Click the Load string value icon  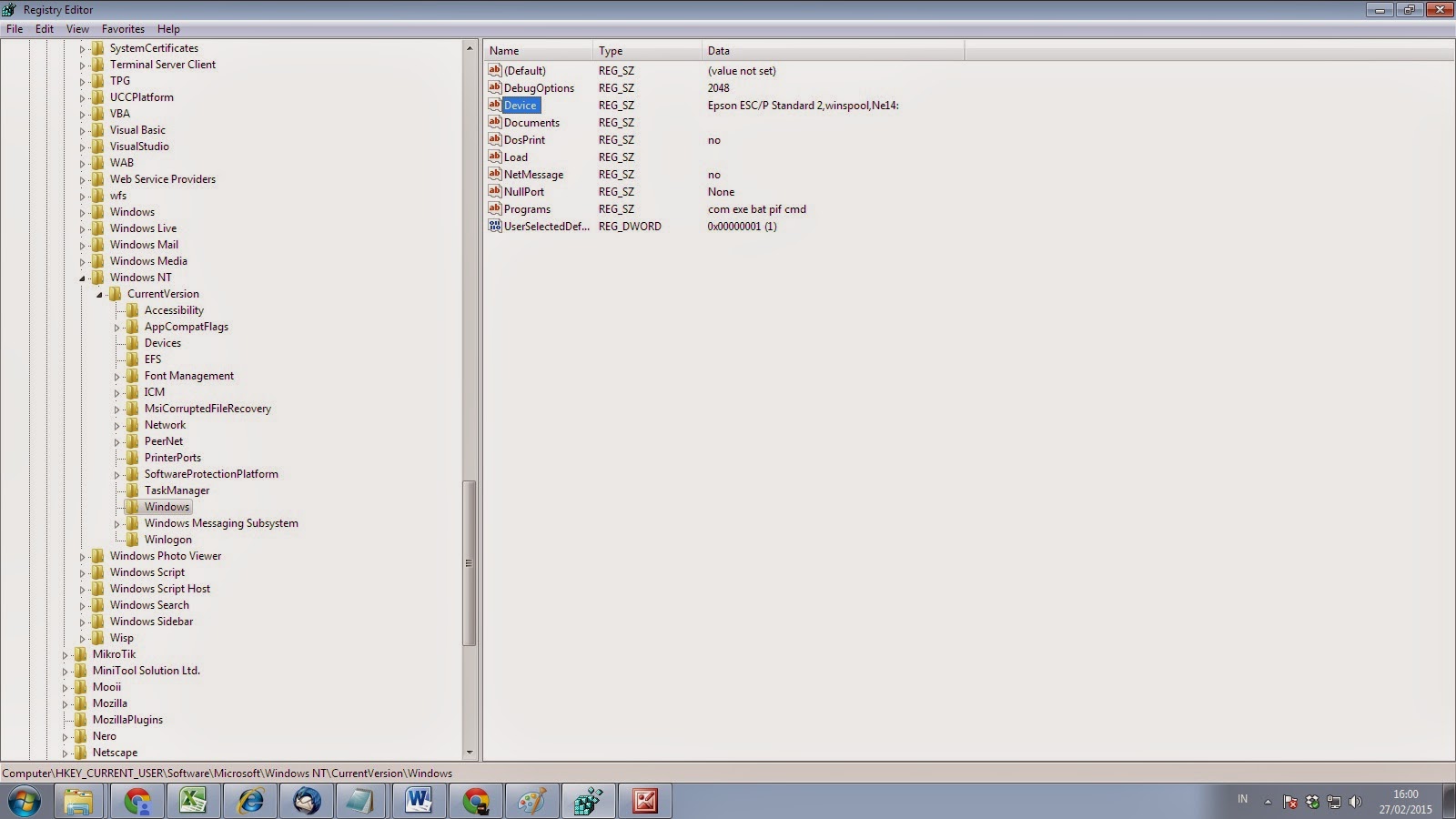point(494,157)
